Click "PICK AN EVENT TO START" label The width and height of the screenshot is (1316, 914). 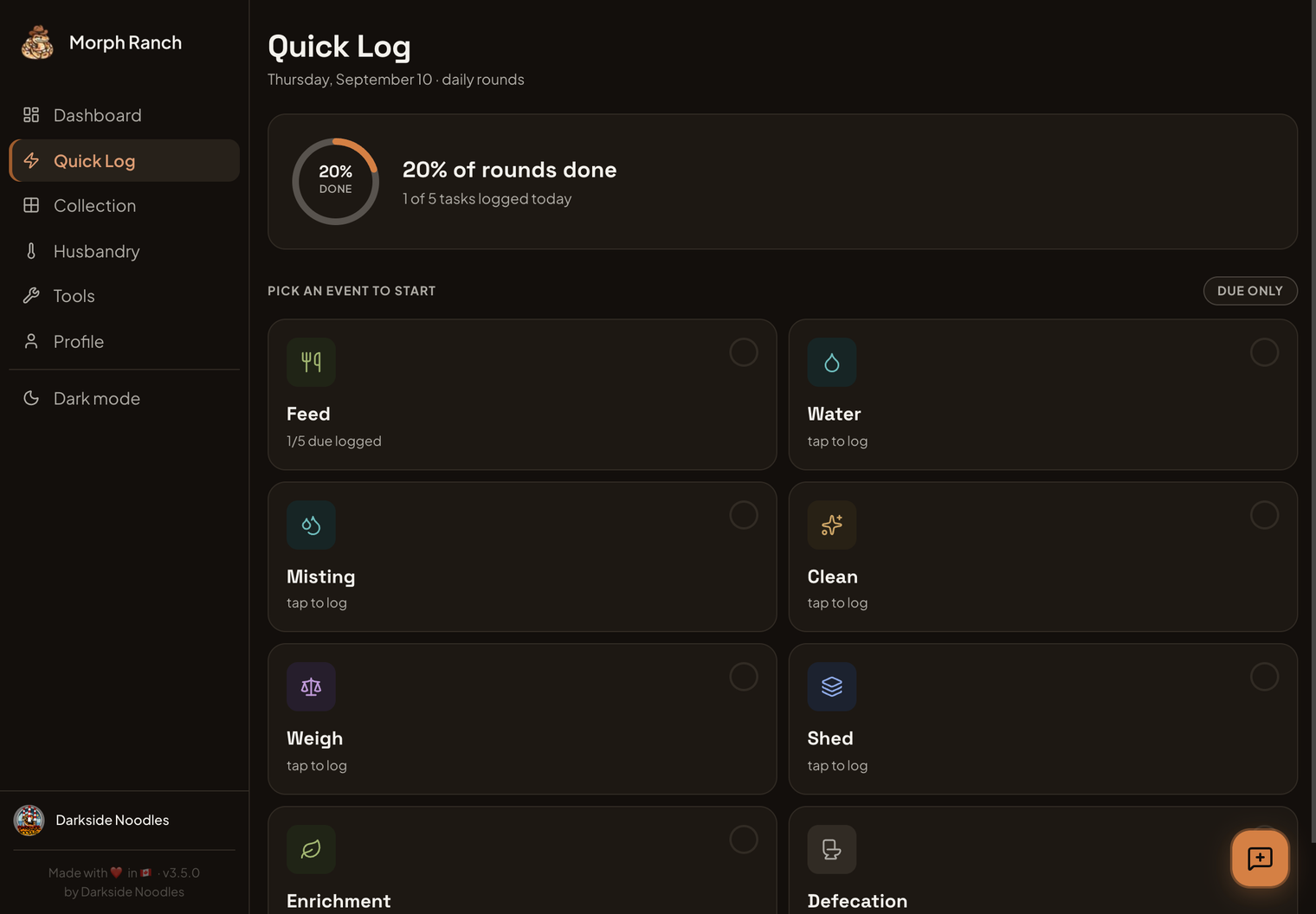pyautogui.click(x=352, y=291)
